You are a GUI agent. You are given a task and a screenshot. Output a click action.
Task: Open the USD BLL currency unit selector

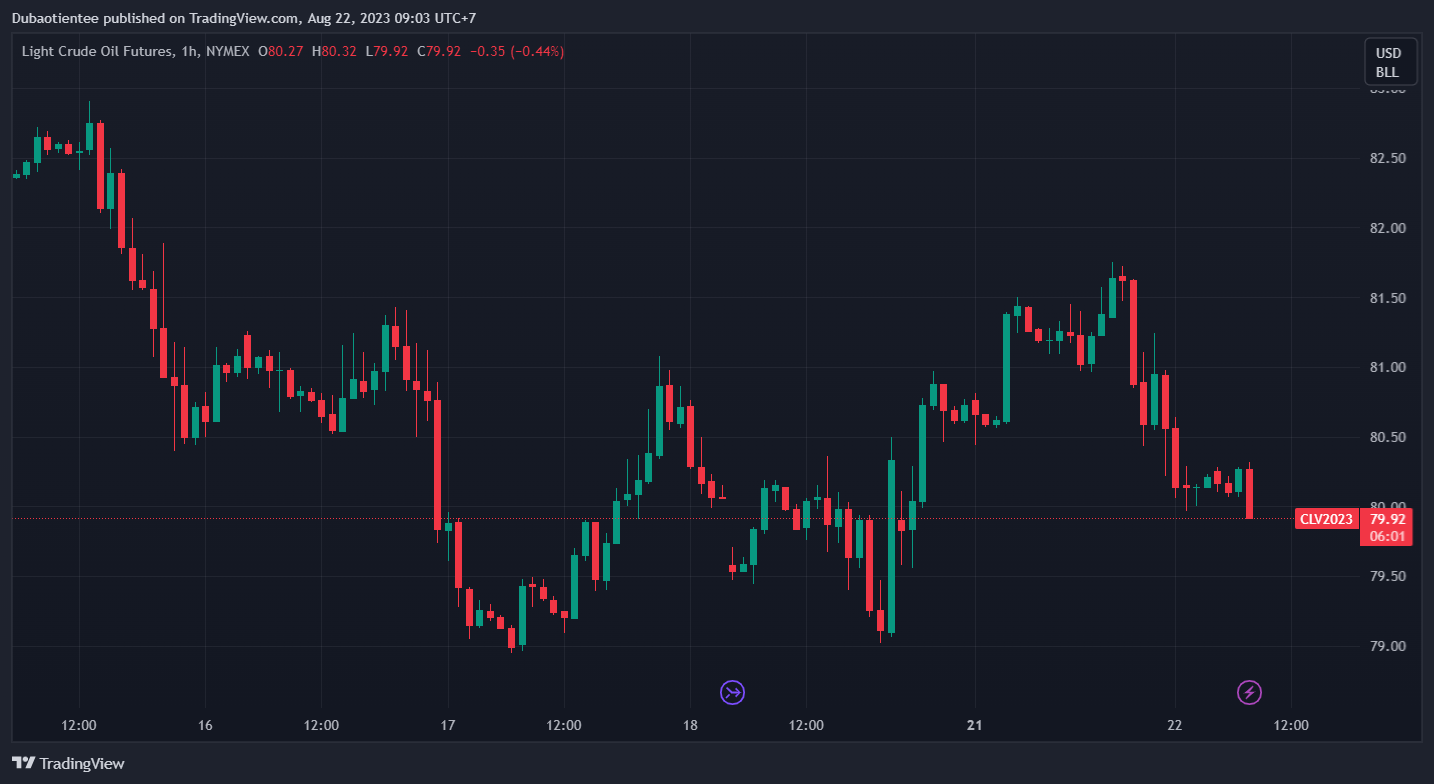pos(1388,62)
